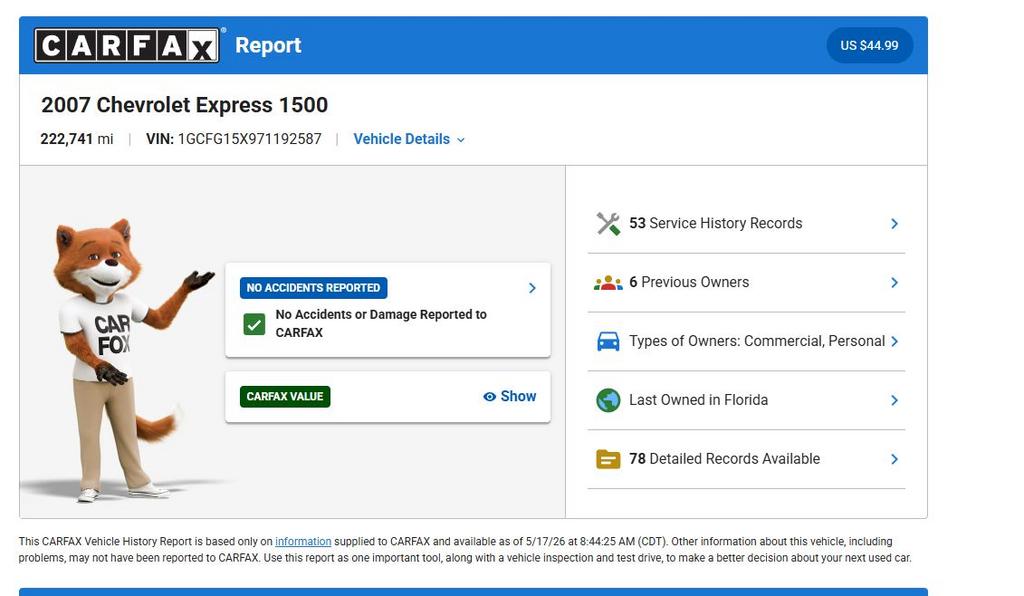Open Types of Owners chevron arrow
The height and width of the screenshot is (596, 1024).
click(894, 341)
